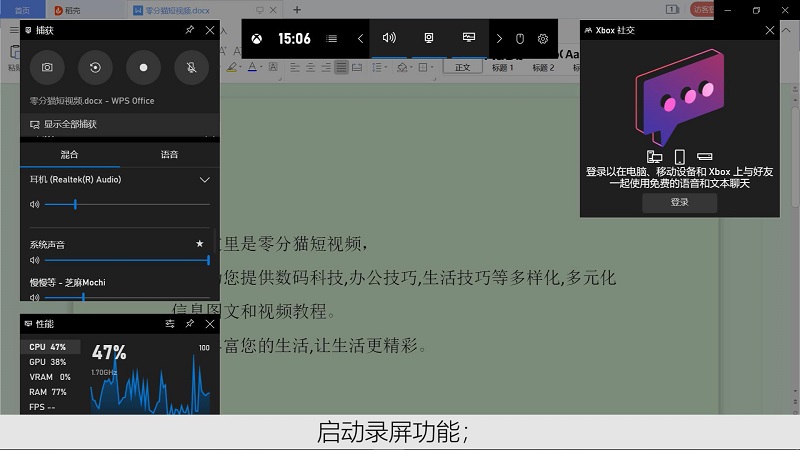Viewport: 800px width, 450px height.
Task: Add a new WPS tab with plus
Action: coord(297,10)
